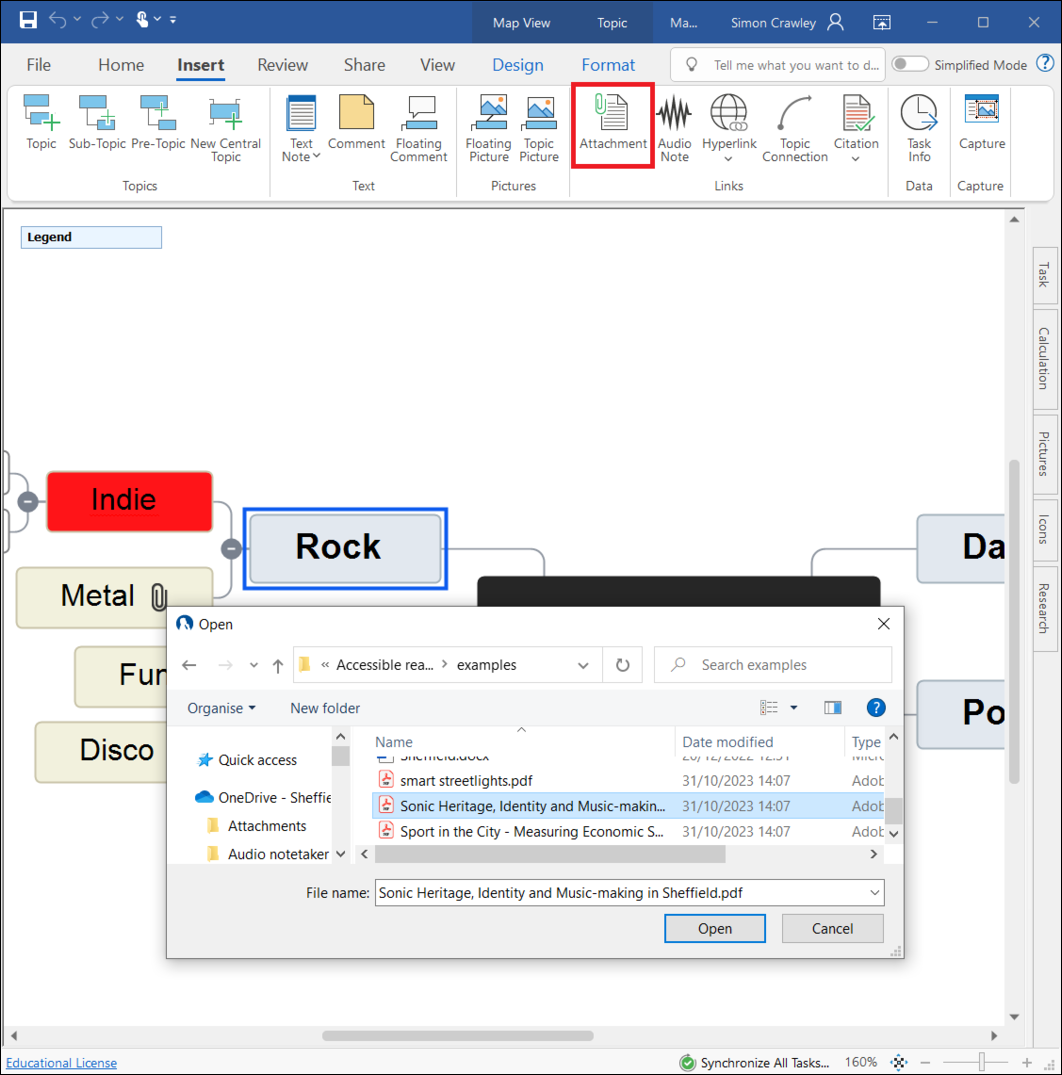Click the Attachment icon in the ribbon
This screenshot has height=1075, width=1062.
tap(613, 115)
